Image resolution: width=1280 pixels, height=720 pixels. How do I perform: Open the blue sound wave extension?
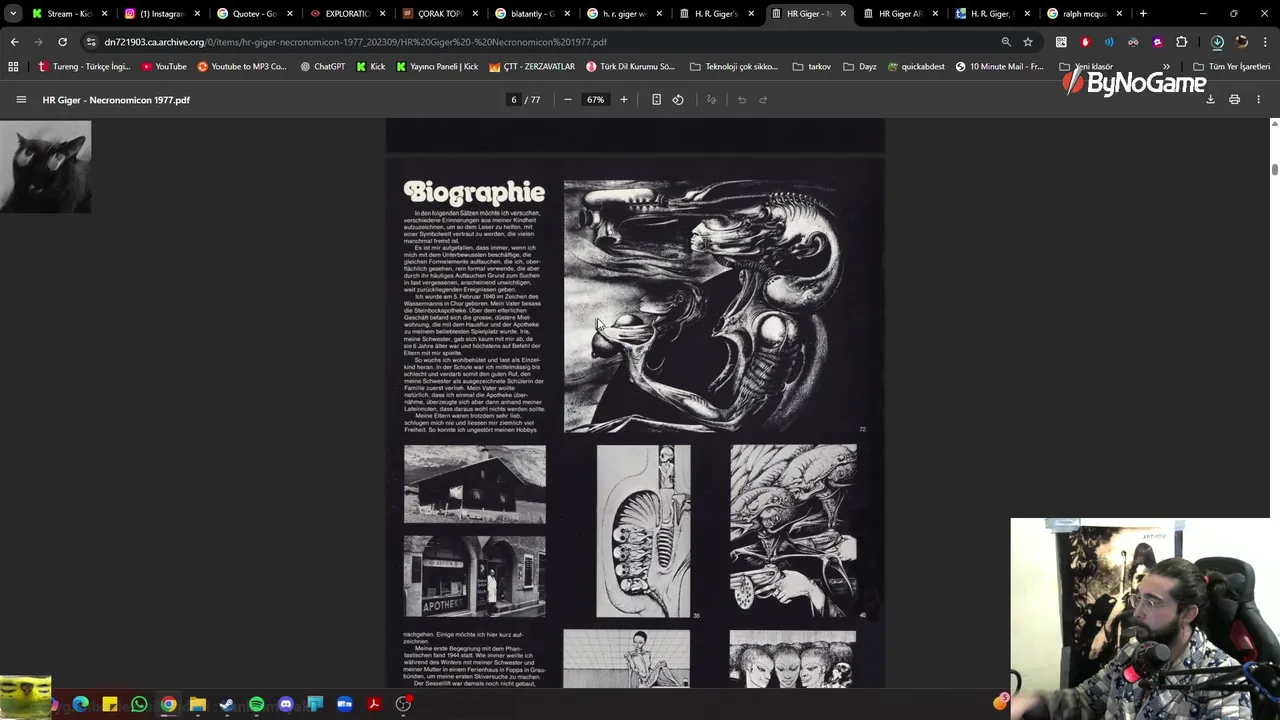(1109, 42)
